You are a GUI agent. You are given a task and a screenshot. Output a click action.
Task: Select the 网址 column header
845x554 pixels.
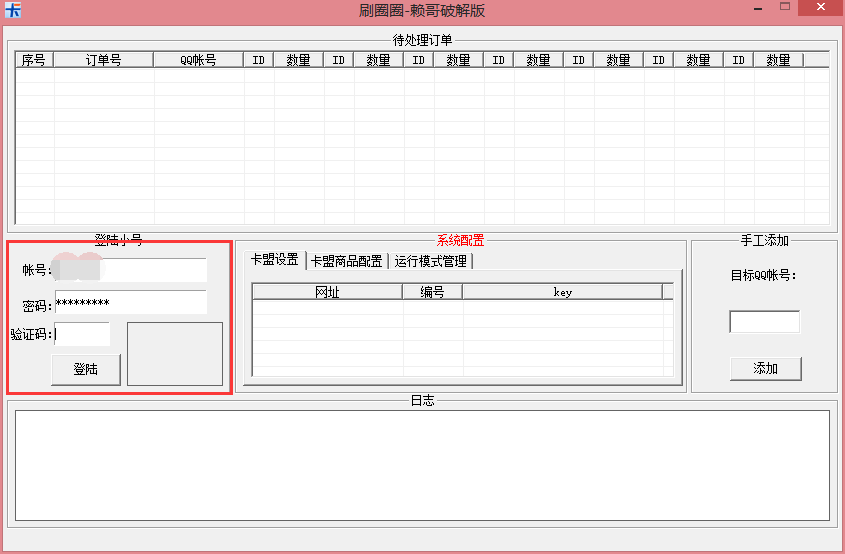pyautogui.click(x=327, y=292)
